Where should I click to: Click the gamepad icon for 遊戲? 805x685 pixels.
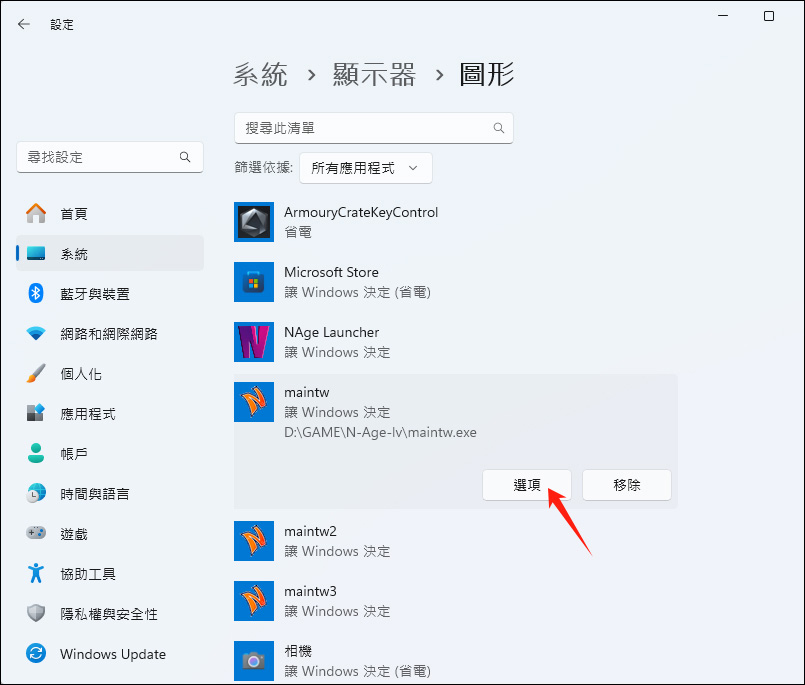(x=36, y=533)
